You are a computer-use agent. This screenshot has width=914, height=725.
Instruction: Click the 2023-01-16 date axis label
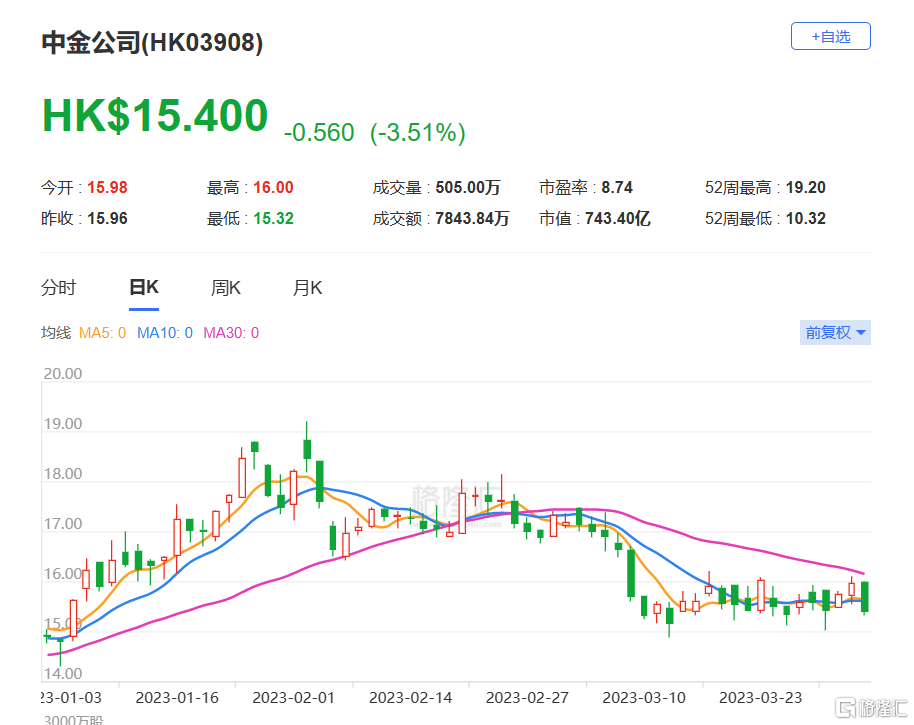coord(177,698)
